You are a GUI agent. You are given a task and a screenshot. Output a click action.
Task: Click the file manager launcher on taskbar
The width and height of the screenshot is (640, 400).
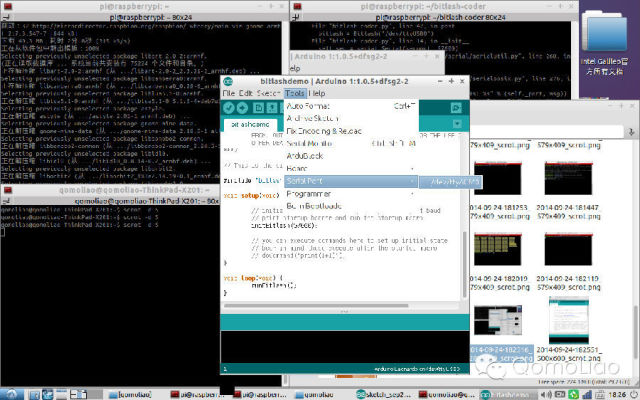click(34, 395)
